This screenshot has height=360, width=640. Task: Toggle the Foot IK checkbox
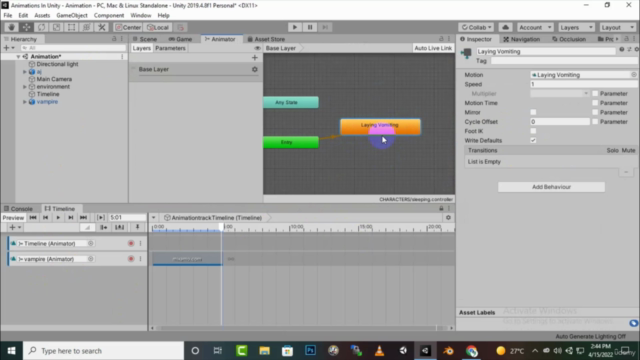533,131
